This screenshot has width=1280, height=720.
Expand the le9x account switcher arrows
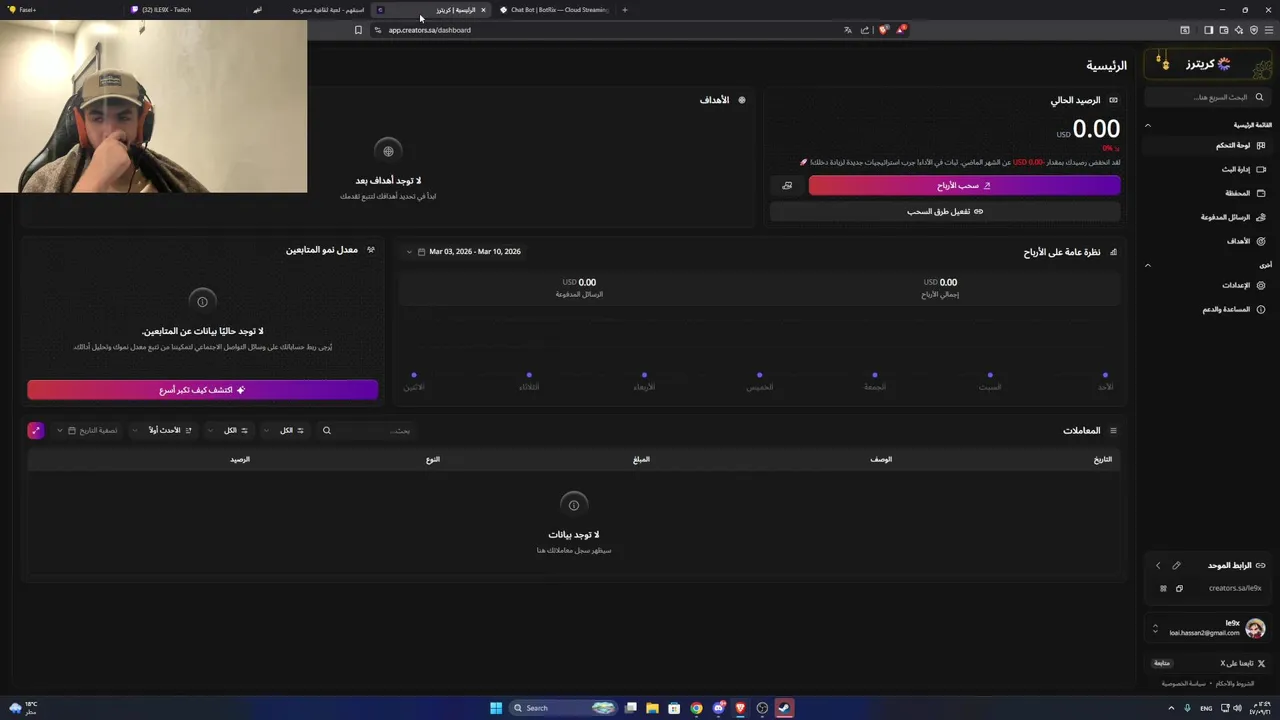1155,629
